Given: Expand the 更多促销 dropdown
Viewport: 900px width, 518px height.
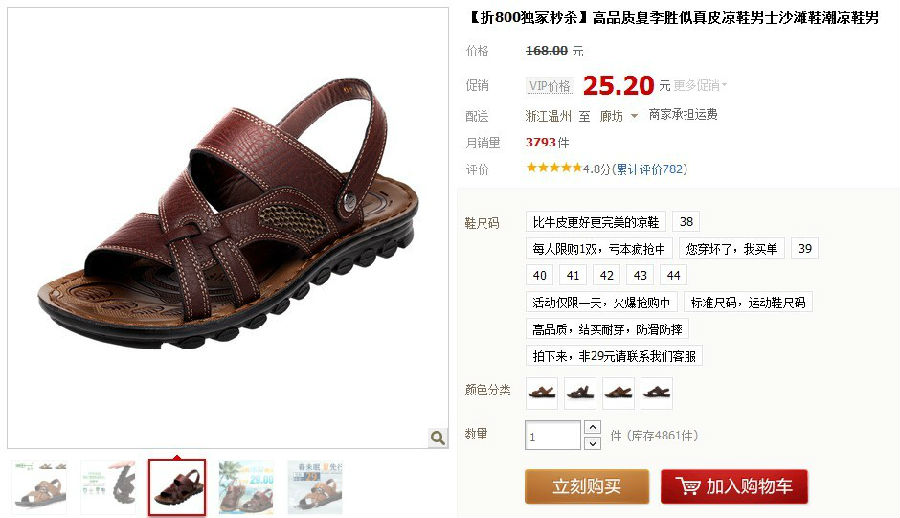Looking at the screenshot, I should (700, 86).
